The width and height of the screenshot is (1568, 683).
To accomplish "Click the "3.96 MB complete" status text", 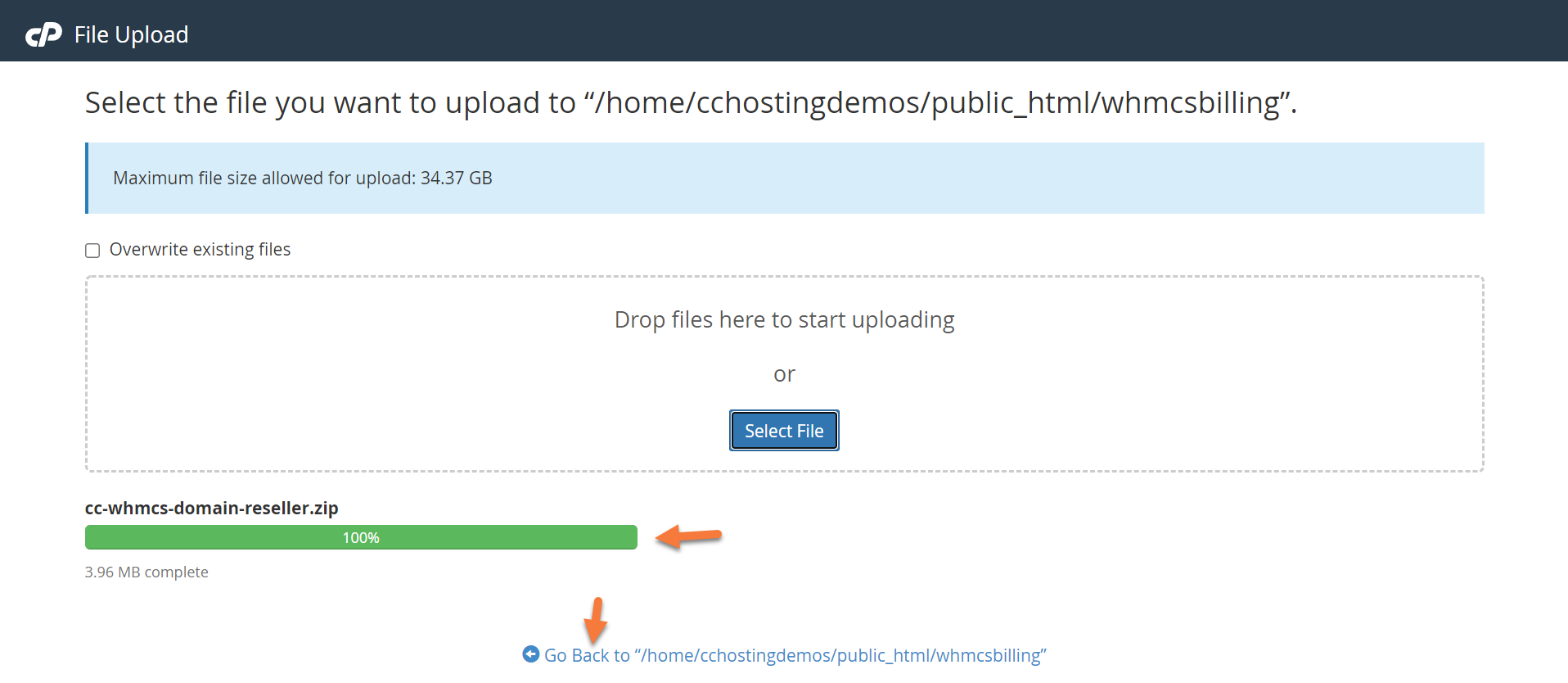I will [146, 572].
